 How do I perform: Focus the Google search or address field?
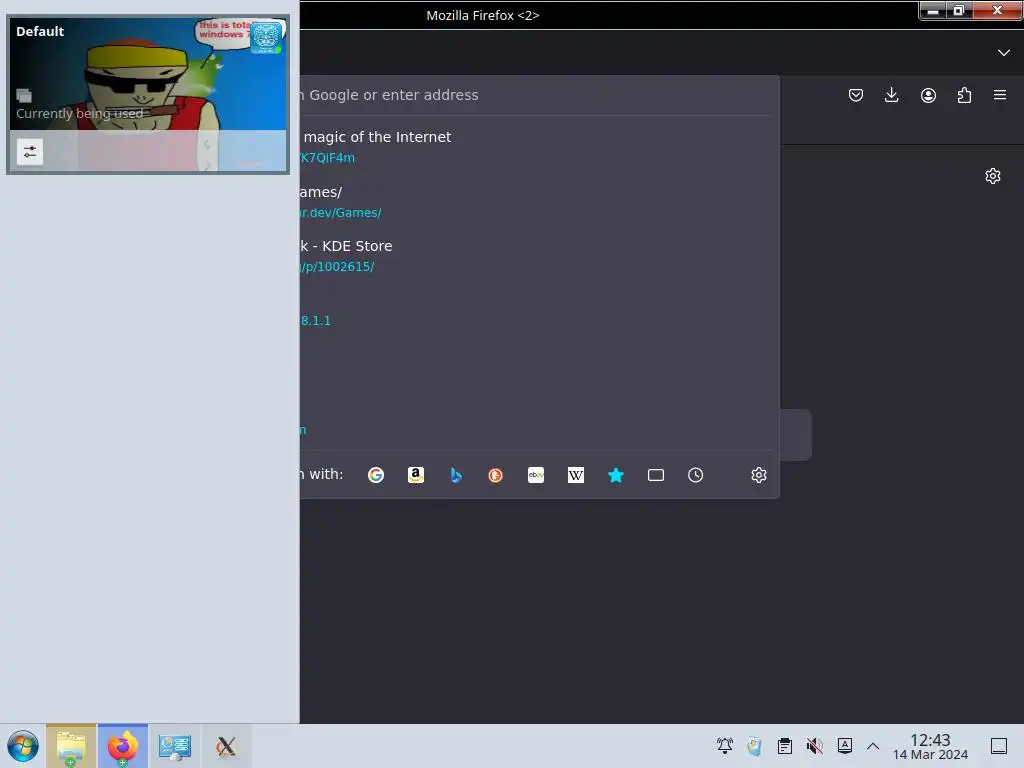[x=539, y=95]
